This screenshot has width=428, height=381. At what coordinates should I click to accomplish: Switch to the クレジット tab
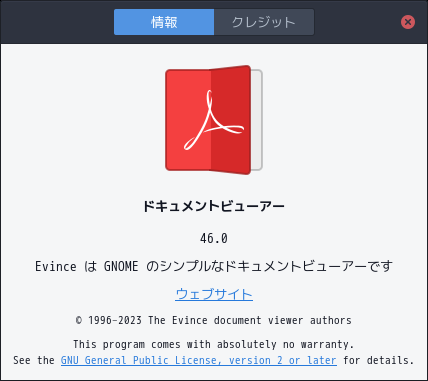pos(264,22)
